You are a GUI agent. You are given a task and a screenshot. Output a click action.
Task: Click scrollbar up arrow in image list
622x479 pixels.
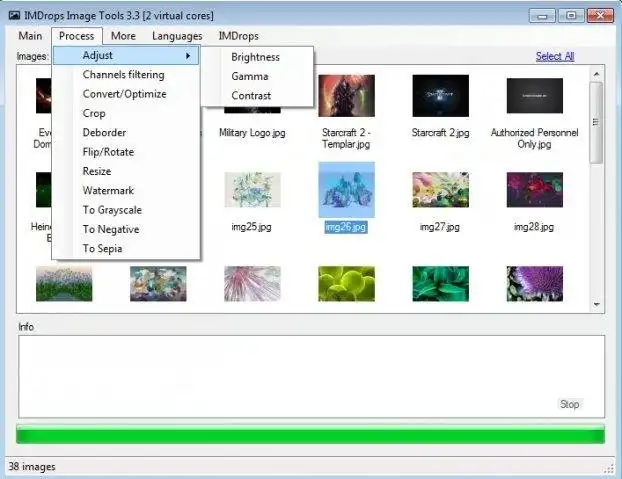(596, 74)
